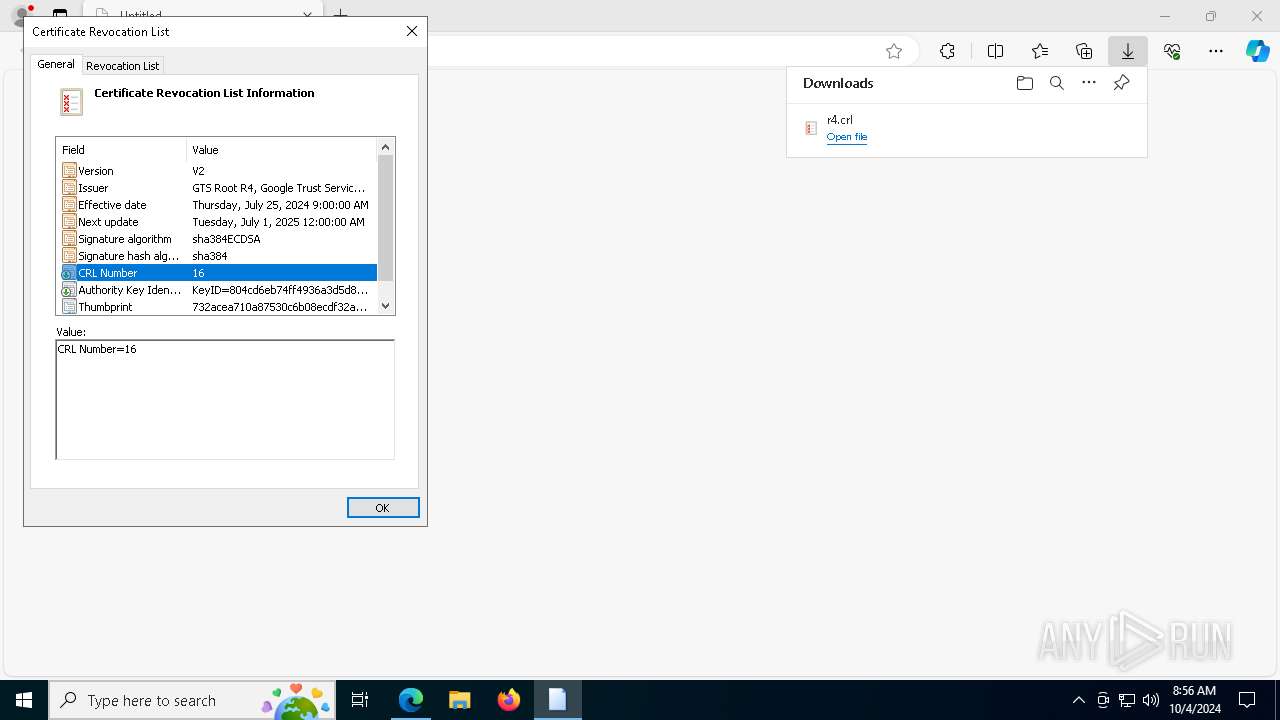This screenshot has width=1280, height=720.
Task: Select the CRL Number field row
Action: [218, 273]
